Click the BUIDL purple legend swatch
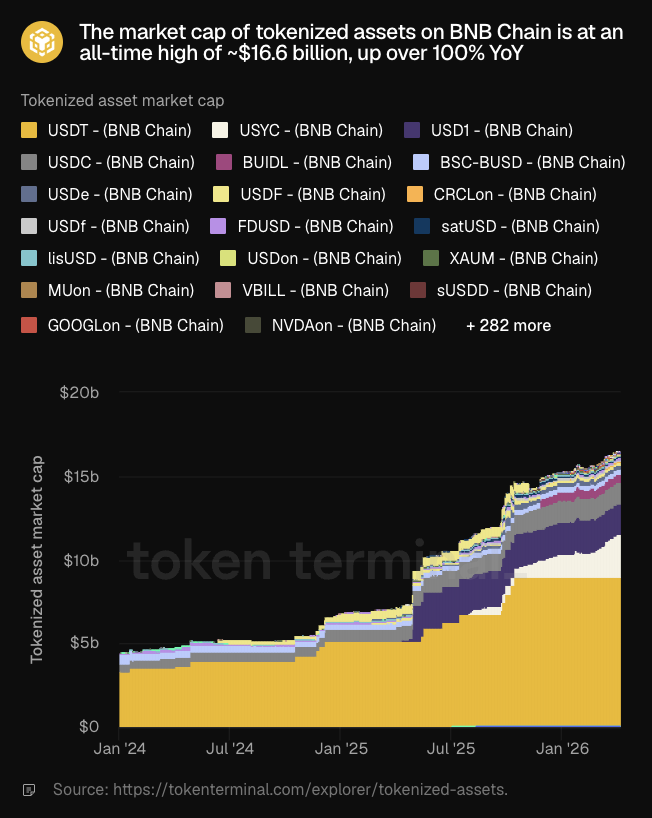This screenshot has width=652, height=818. [x=224, y=162]
